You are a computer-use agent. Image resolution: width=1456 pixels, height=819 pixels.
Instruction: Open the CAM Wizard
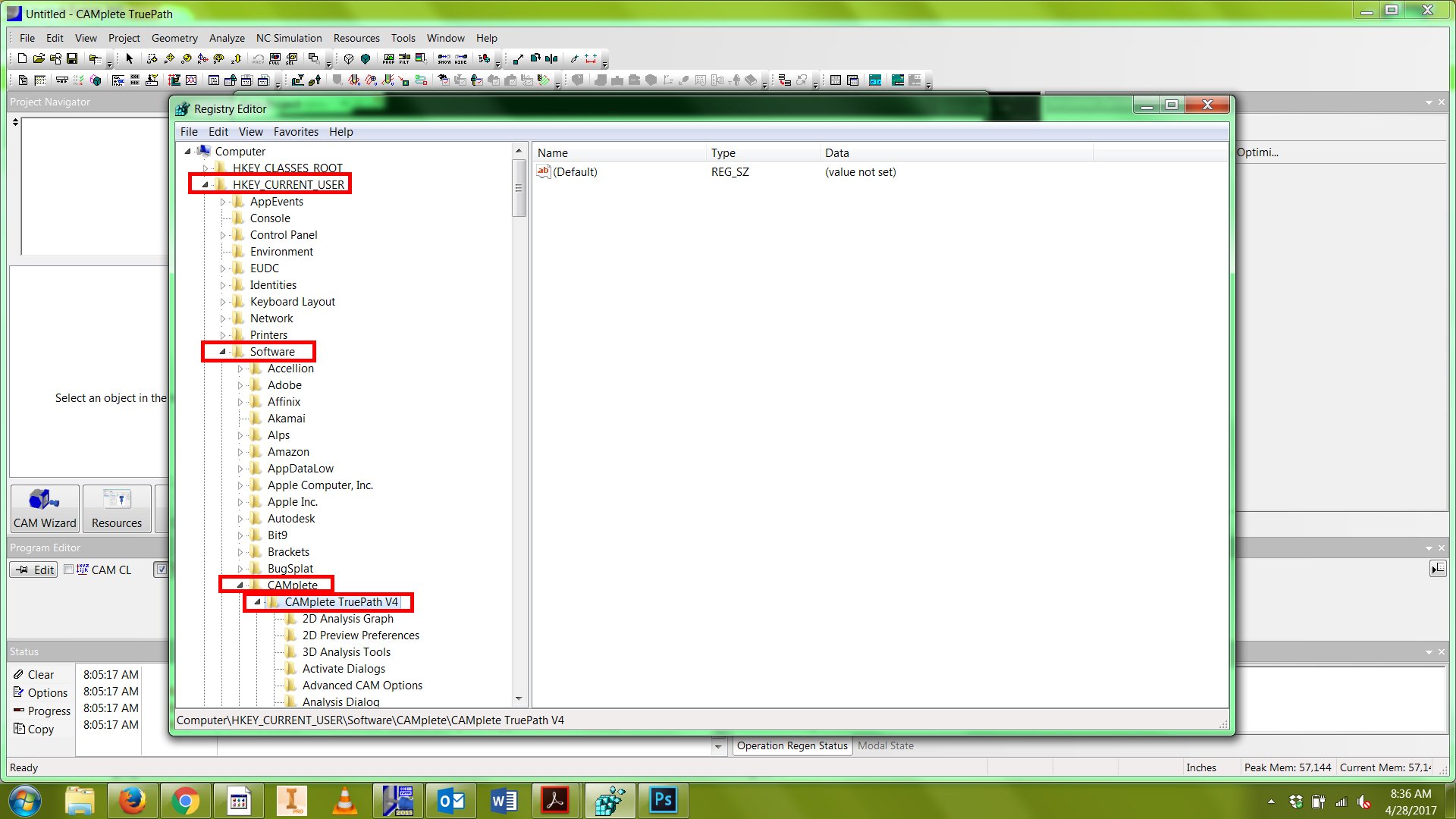[45, 508]
